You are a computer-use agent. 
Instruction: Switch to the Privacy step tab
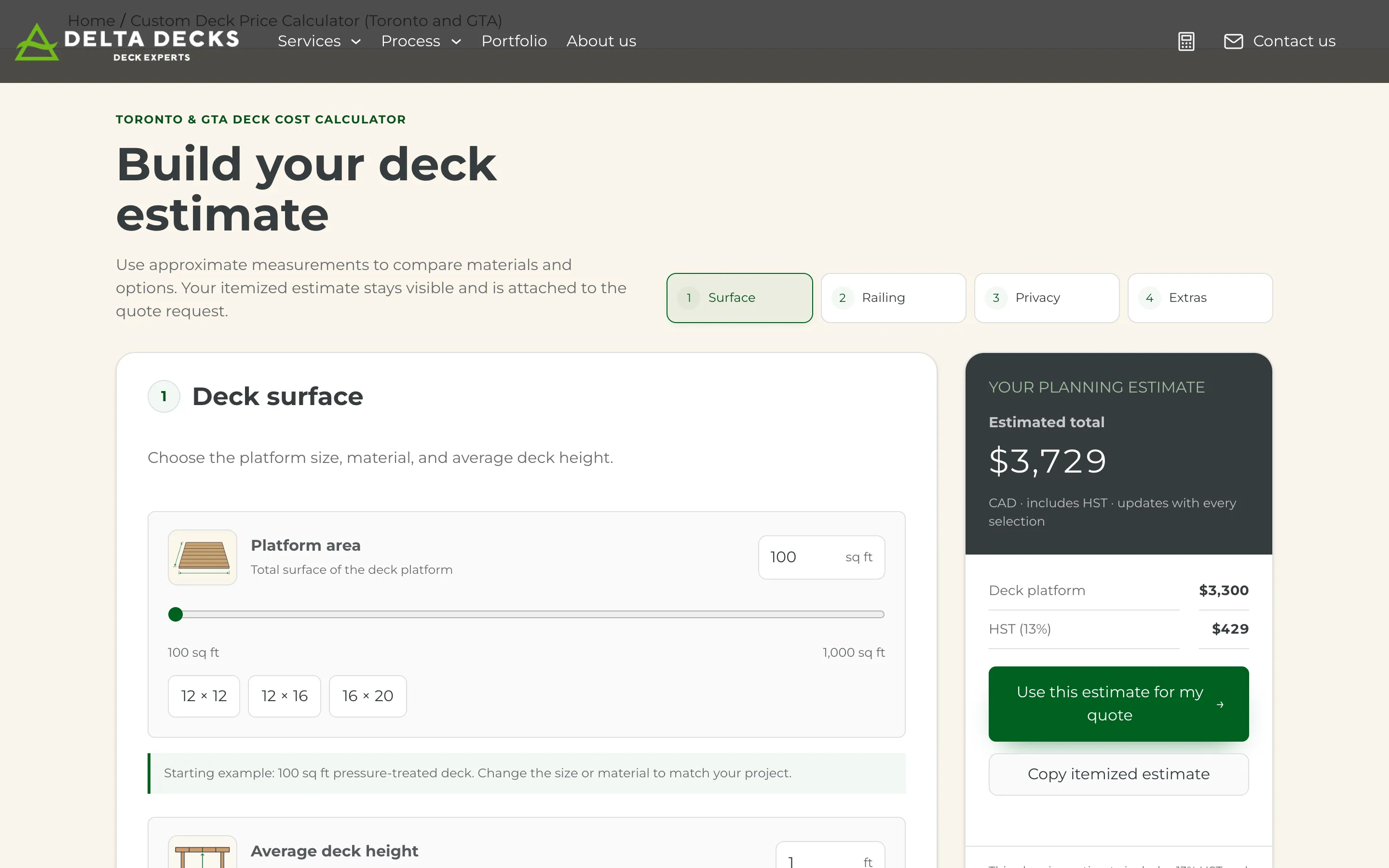tap(1047, 298)
